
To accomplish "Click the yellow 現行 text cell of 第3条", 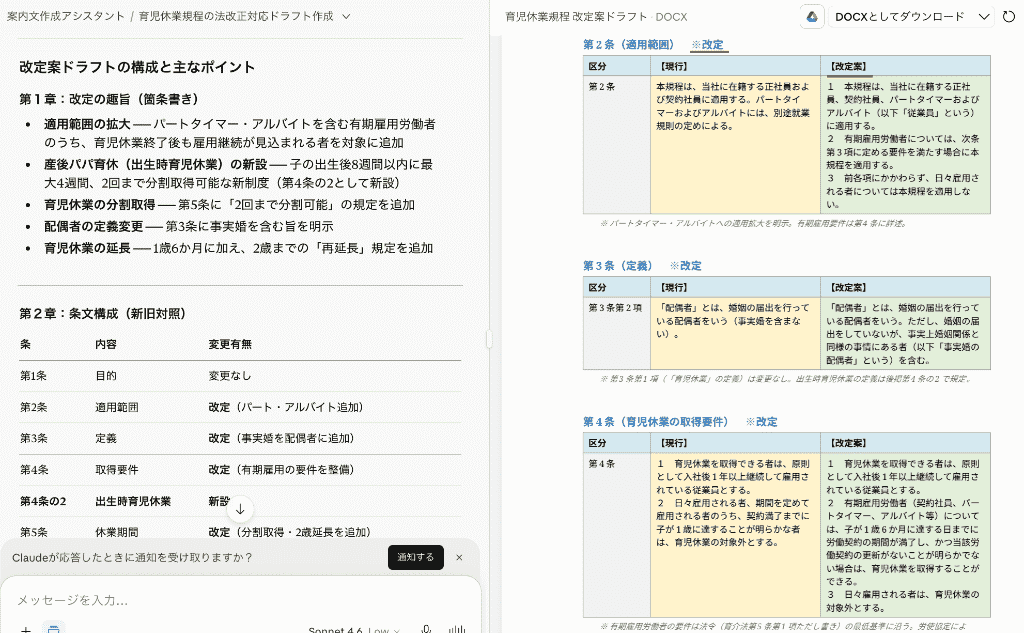I will [735, 333].
